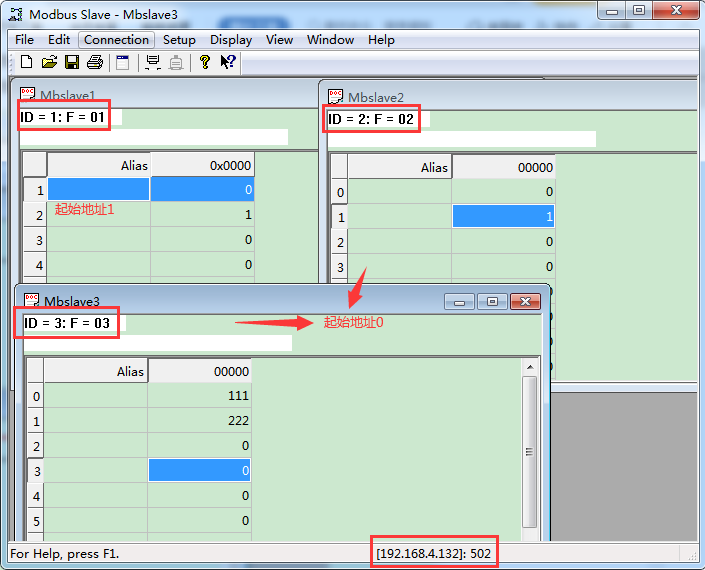Minimize the Mbslave3 child window
705x570 pixels.
coord(459,302)
